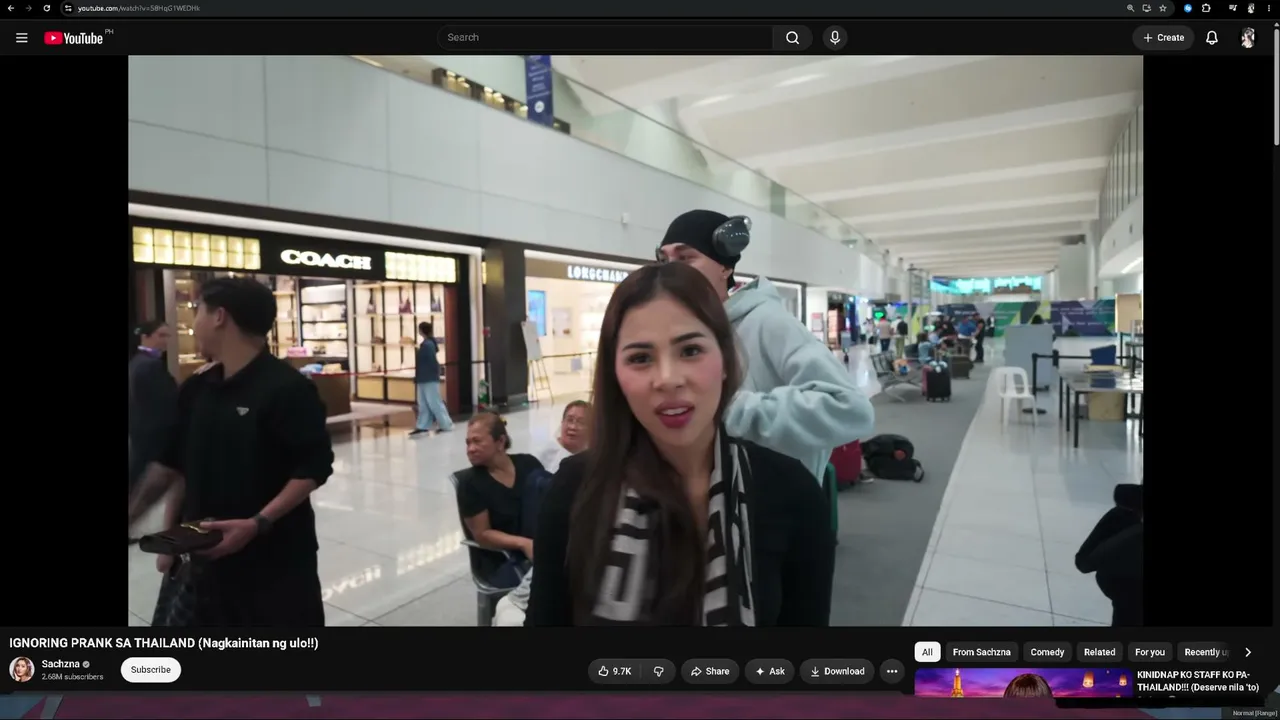This screenshot has height=720, width=1280.
Task: Start voice search with microphone
Action: point(835,38)
